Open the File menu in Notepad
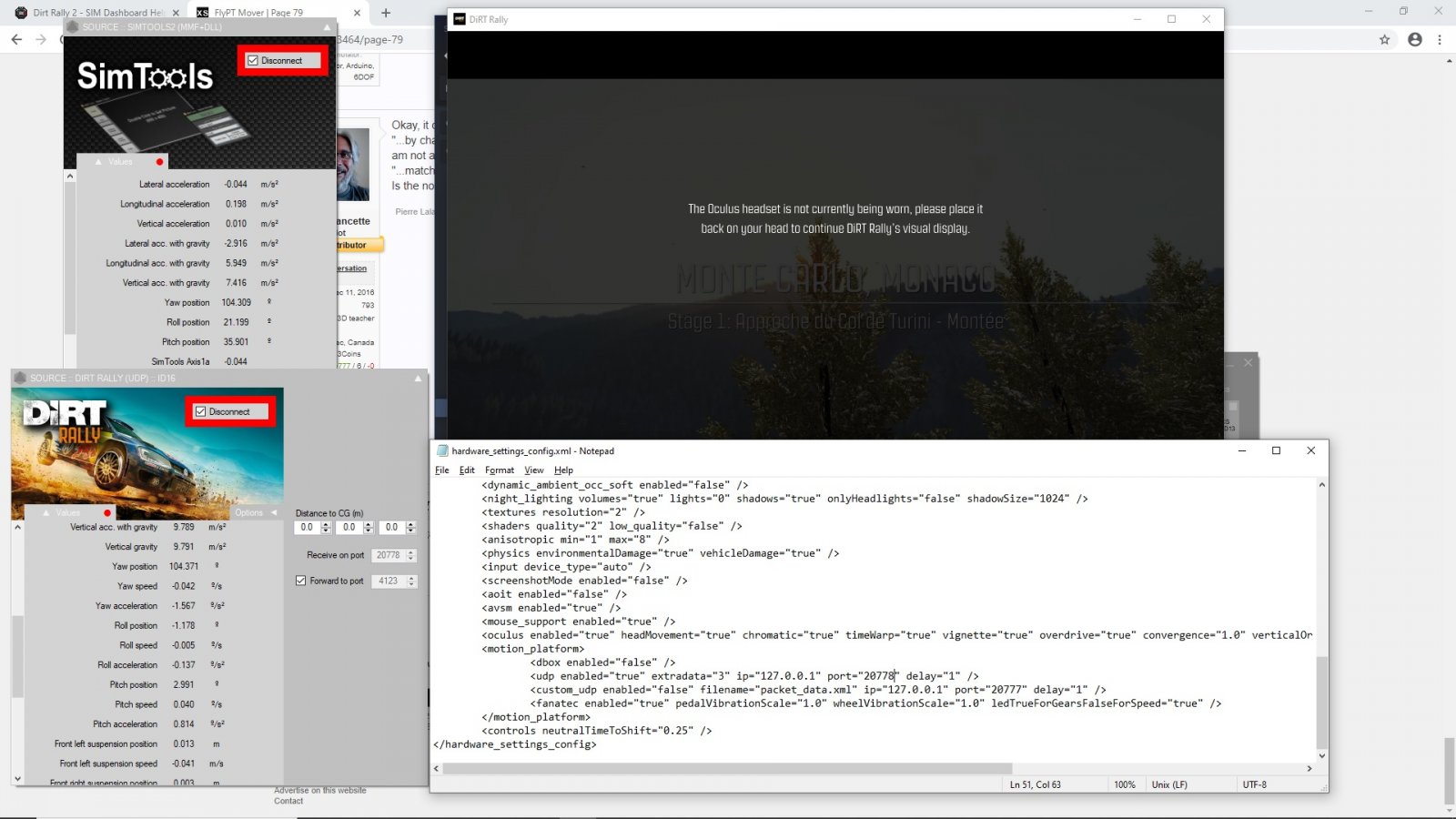 pos(441,470)
